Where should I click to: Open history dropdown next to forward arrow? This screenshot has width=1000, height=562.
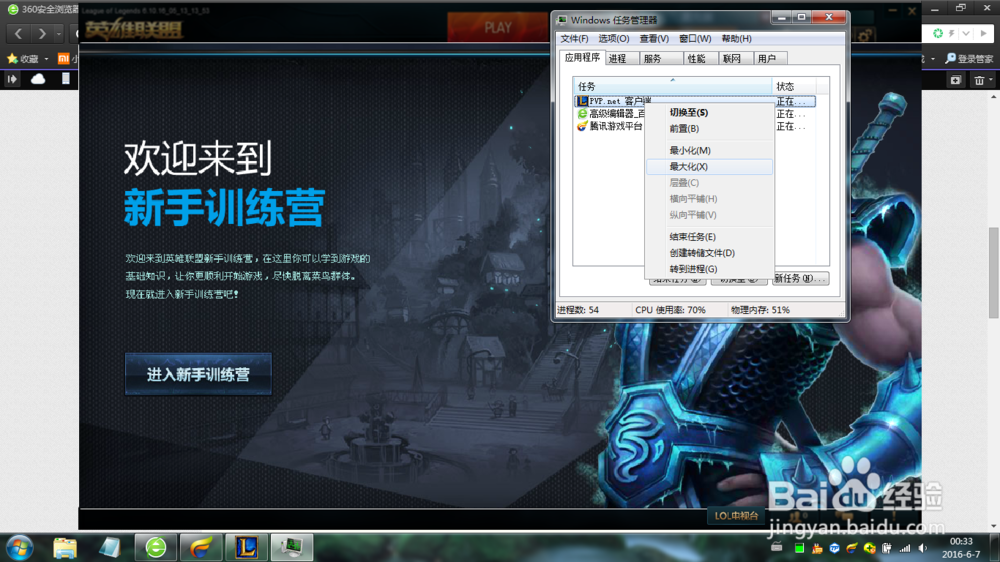click(59, 33)
